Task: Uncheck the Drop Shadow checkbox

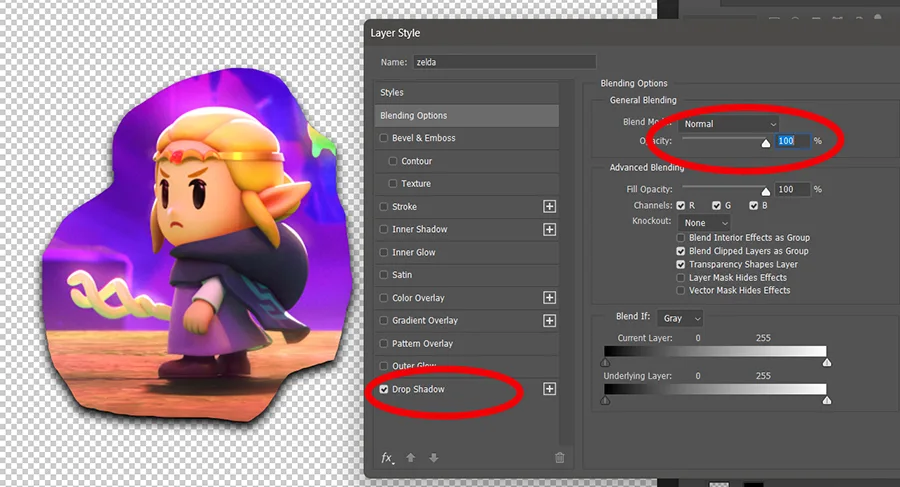Action: pyautogui.click(x=384, y=389)
